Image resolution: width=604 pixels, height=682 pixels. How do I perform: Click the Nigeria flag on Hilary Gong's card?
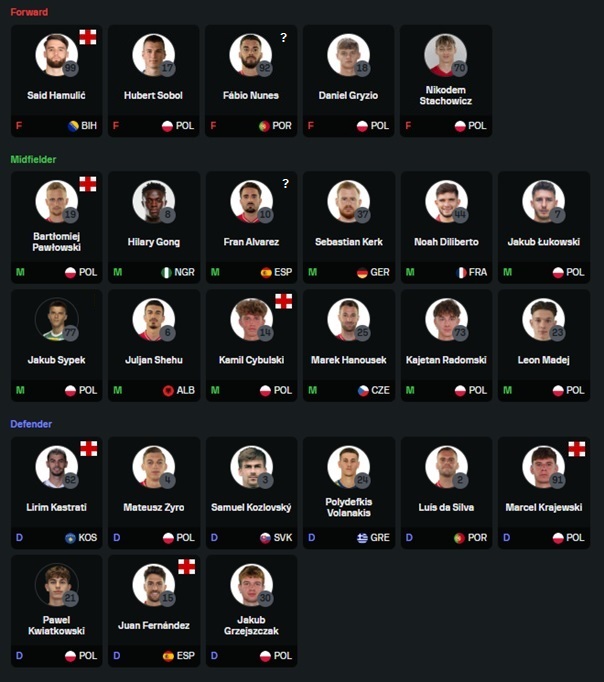pos(167,272)
